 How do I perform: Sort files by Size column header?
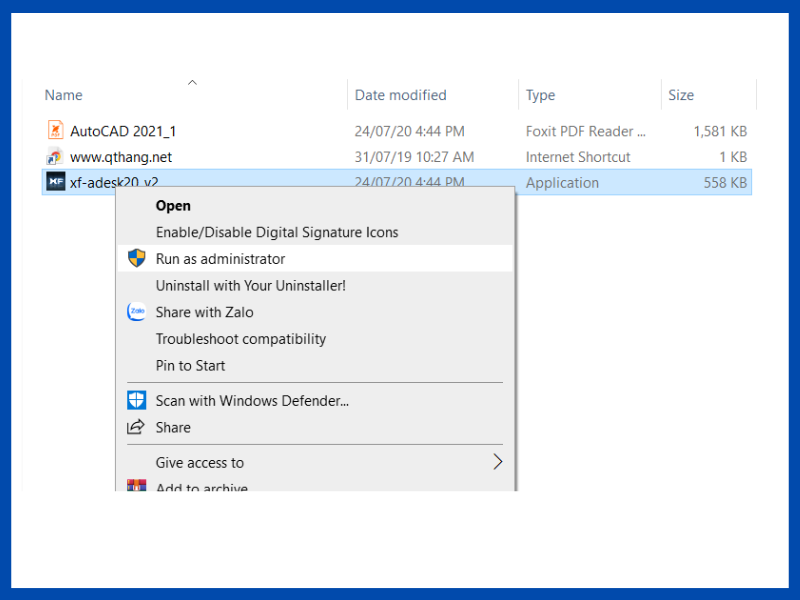pyautogui.click(x=681, y=95)
